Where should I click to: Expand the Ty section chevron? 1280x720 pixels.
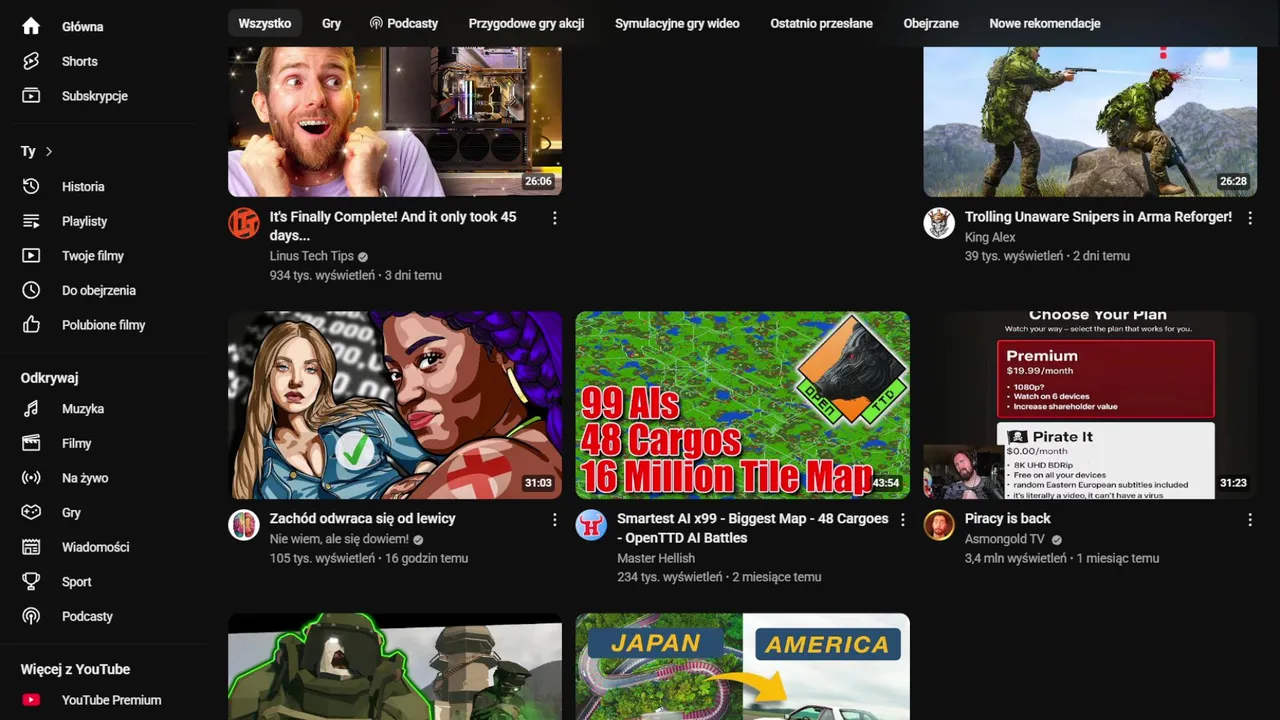[x=49, y=151]
